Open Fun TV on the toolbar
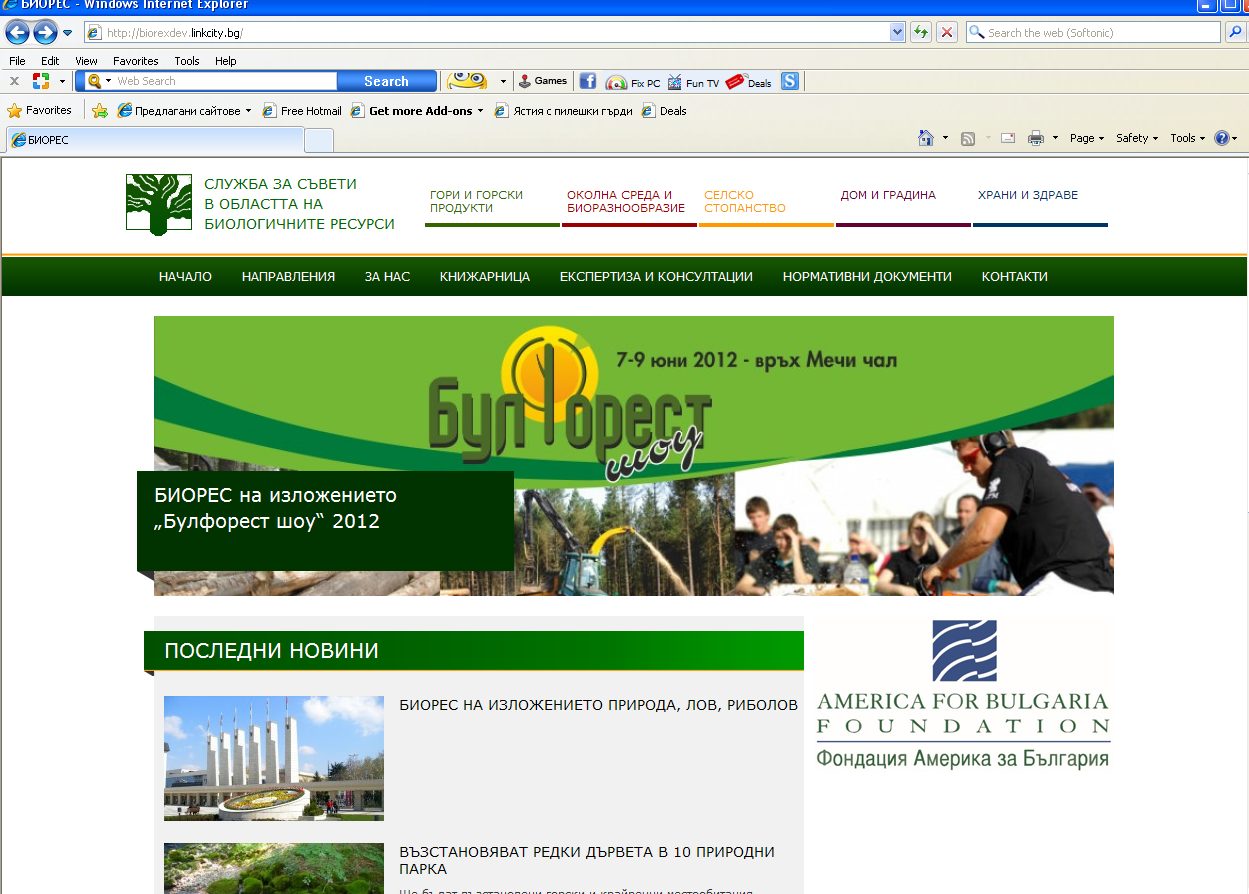Screen dimensions: 1249x894 coord(693,82)
